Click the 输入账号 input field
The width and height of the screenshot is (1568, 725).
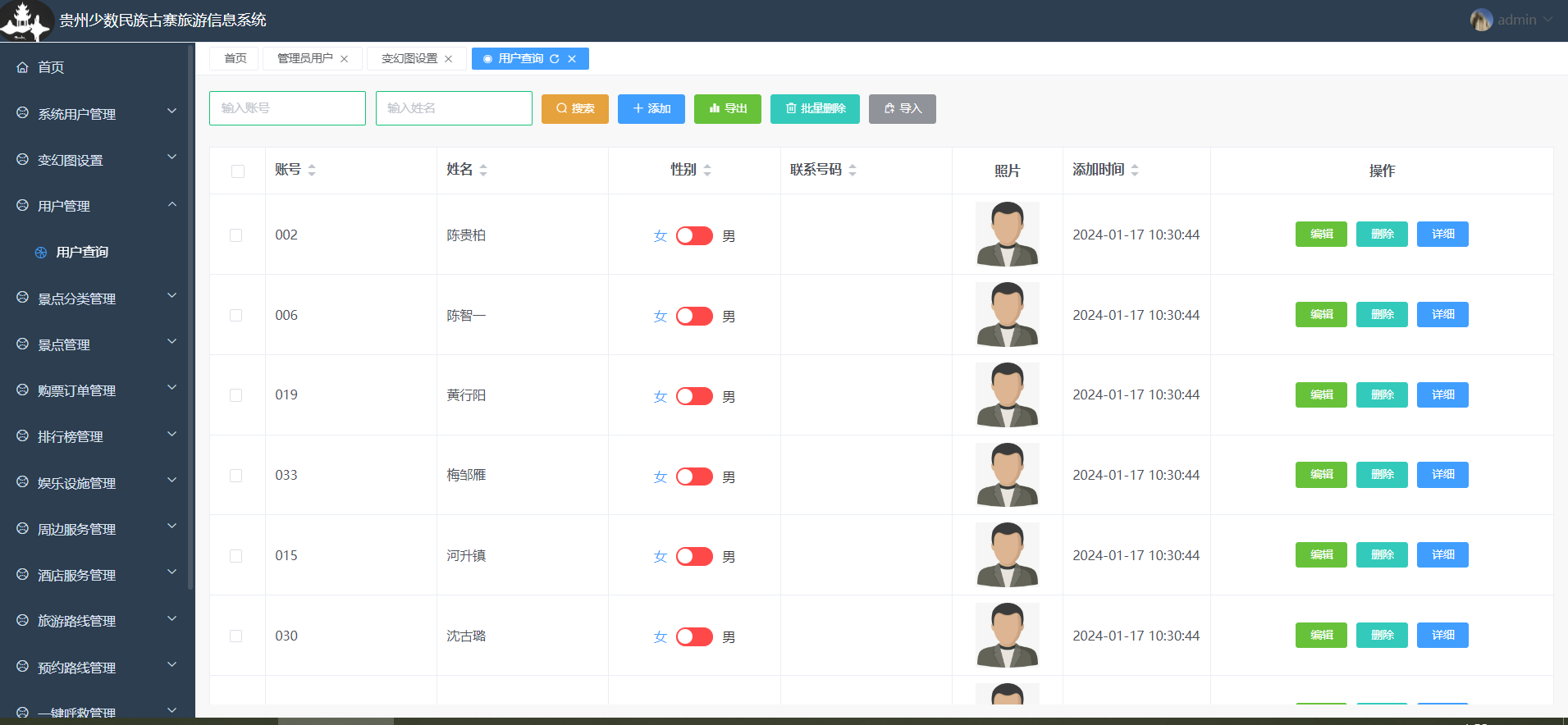[287, 108]
